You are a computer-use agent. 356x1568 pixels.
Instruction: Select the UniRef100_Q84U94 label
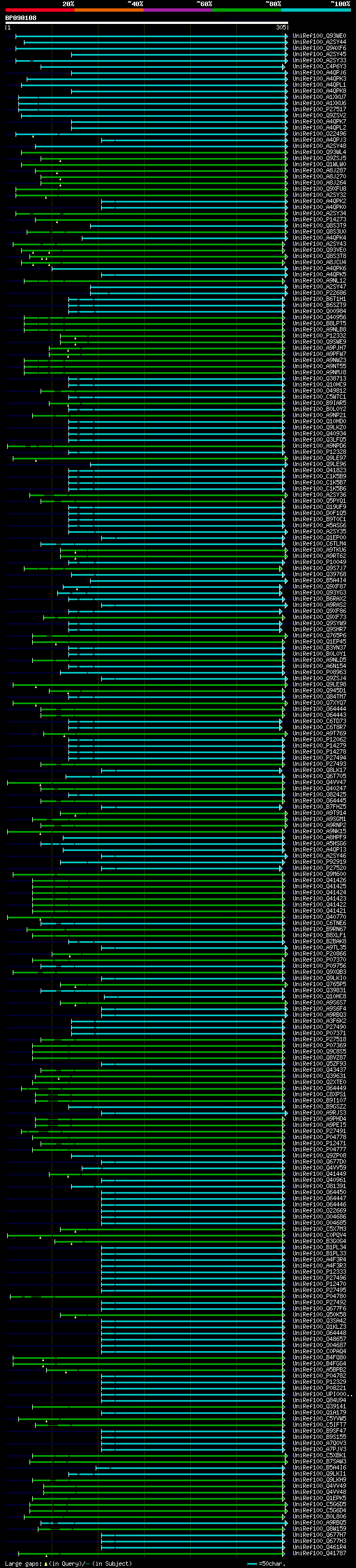point(319,1400)
